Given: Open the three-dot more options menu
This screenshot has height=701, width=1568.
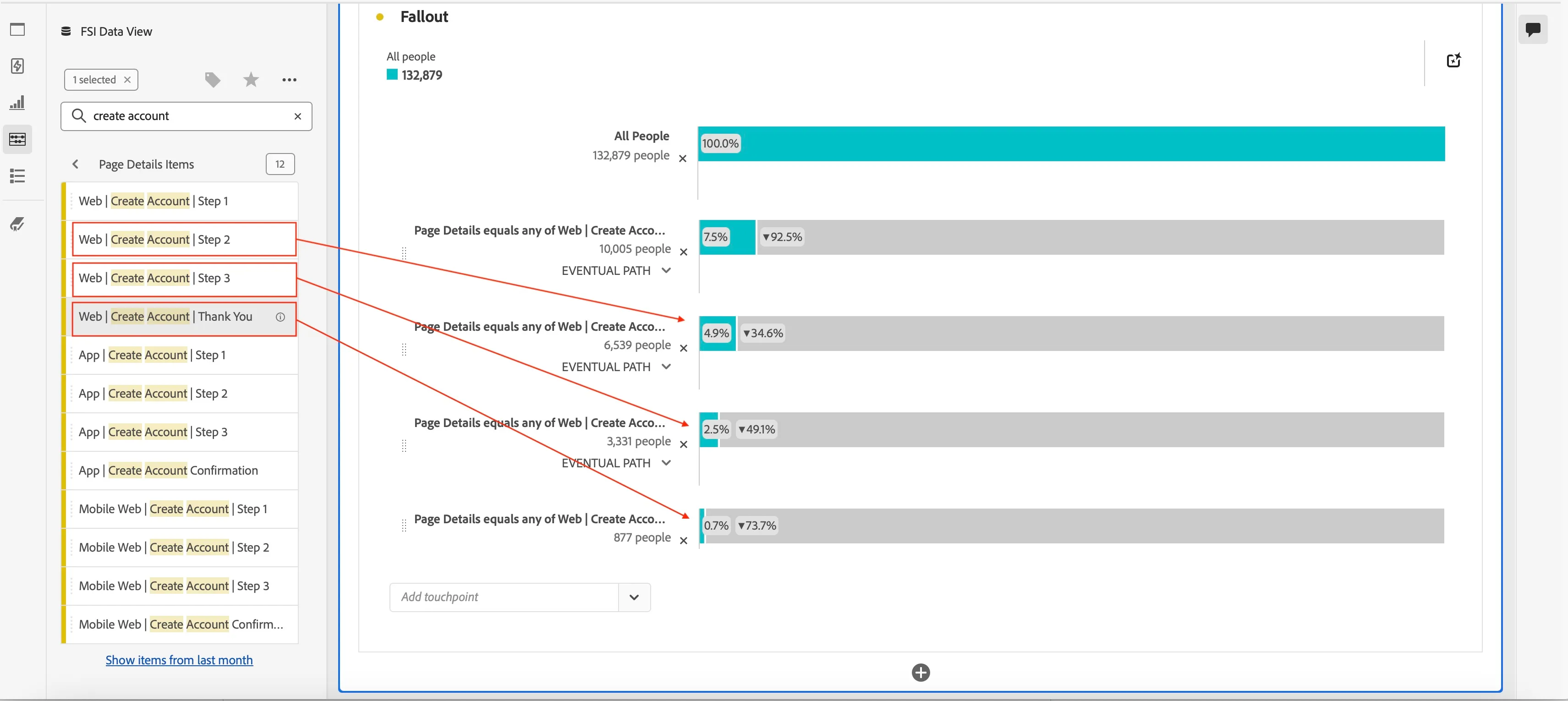Looking at the screenshot, I should (289, 80).
